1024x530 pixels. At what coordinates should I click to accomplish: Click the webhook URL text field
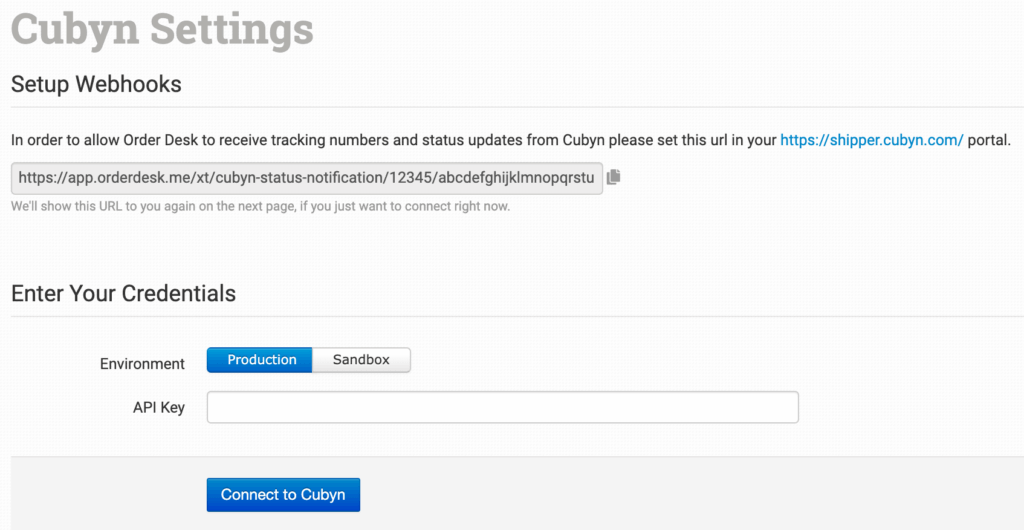tap(307, 178)
